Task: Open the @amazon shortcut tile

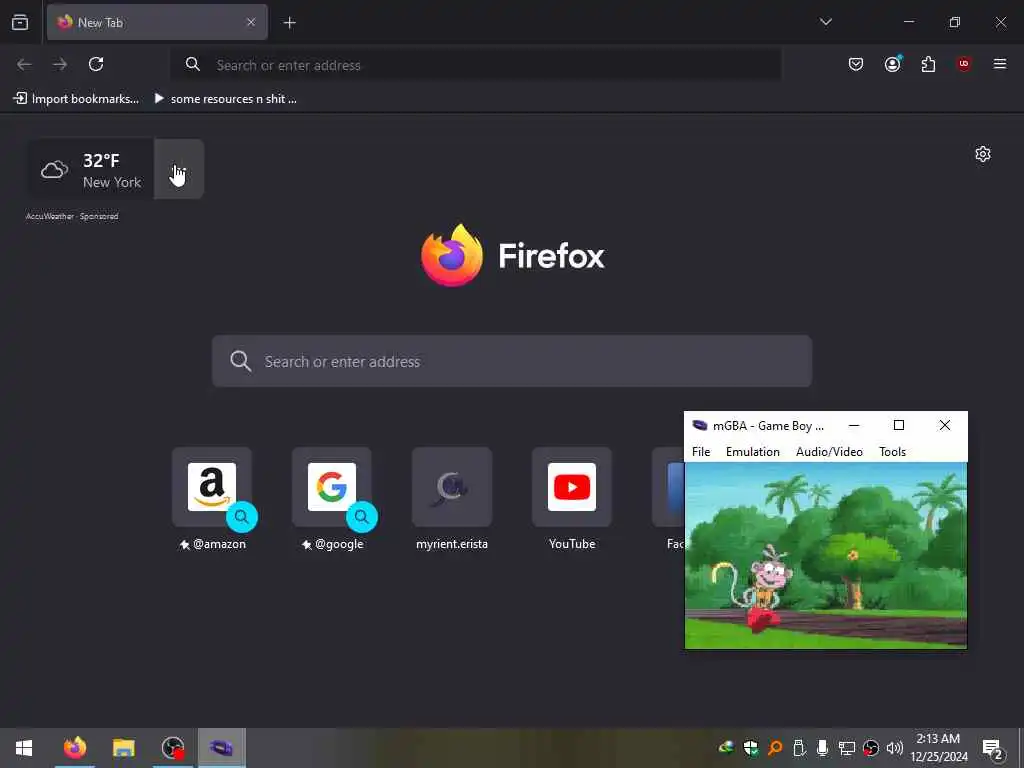Action: click(x=212, y=500)
